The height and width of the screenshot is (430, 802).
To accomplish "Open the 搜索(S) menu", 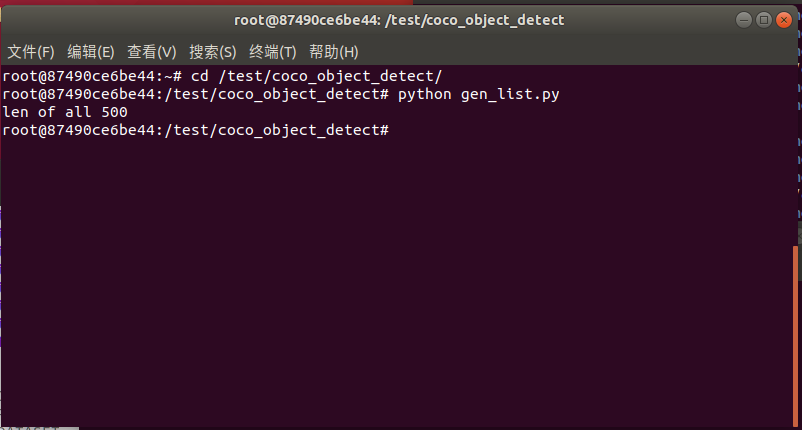I will [213, 52].
